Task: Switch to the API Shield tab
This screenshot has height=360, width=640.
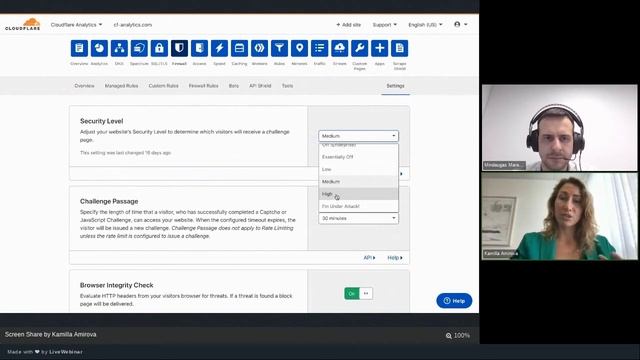Action: coord(260,86)
